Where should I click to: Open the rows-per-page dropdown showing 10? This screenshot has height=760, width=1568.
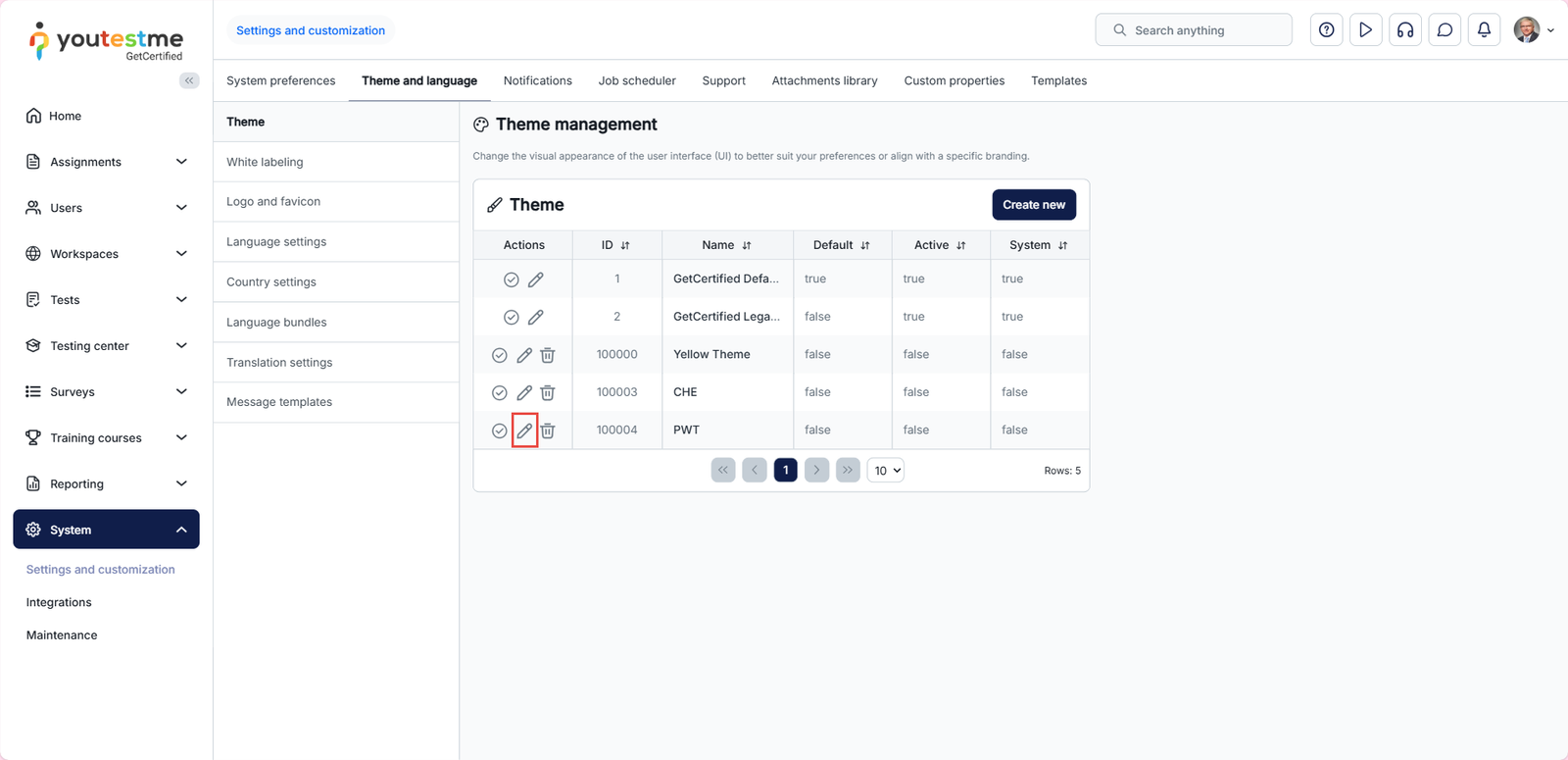pos(885,471)
